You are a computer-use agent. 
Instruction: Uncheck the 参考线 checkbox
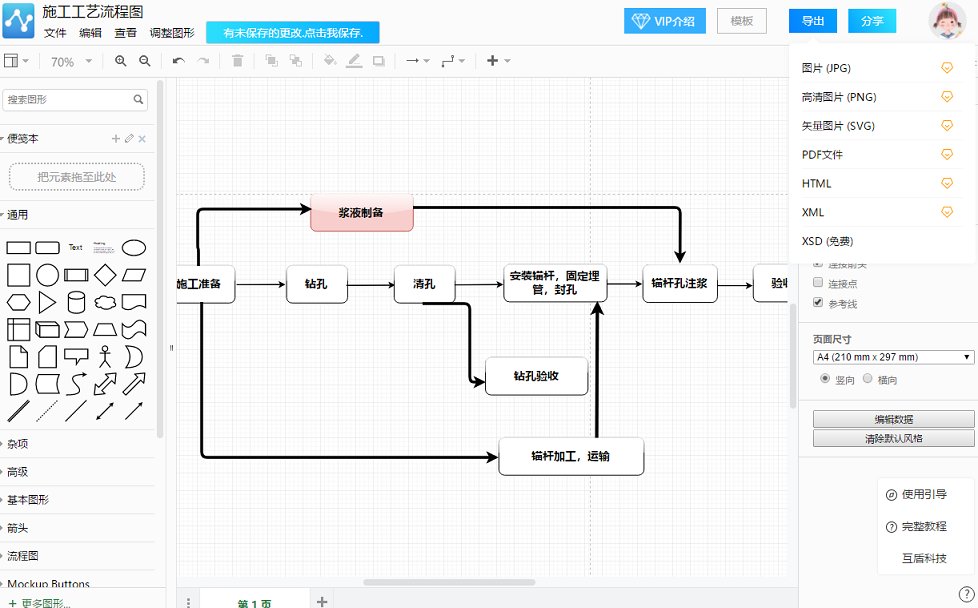(818, 303)
